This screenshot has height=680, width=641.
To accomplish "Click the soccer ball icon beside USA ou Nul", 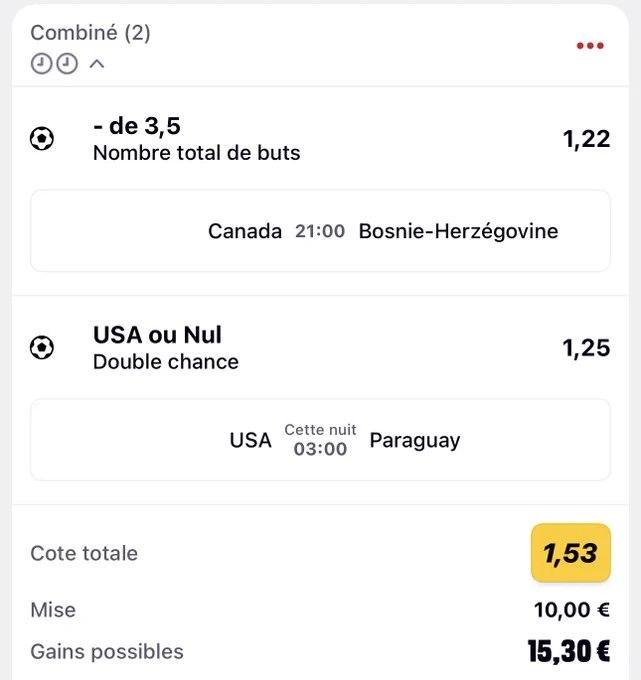I will coord(42,348).
